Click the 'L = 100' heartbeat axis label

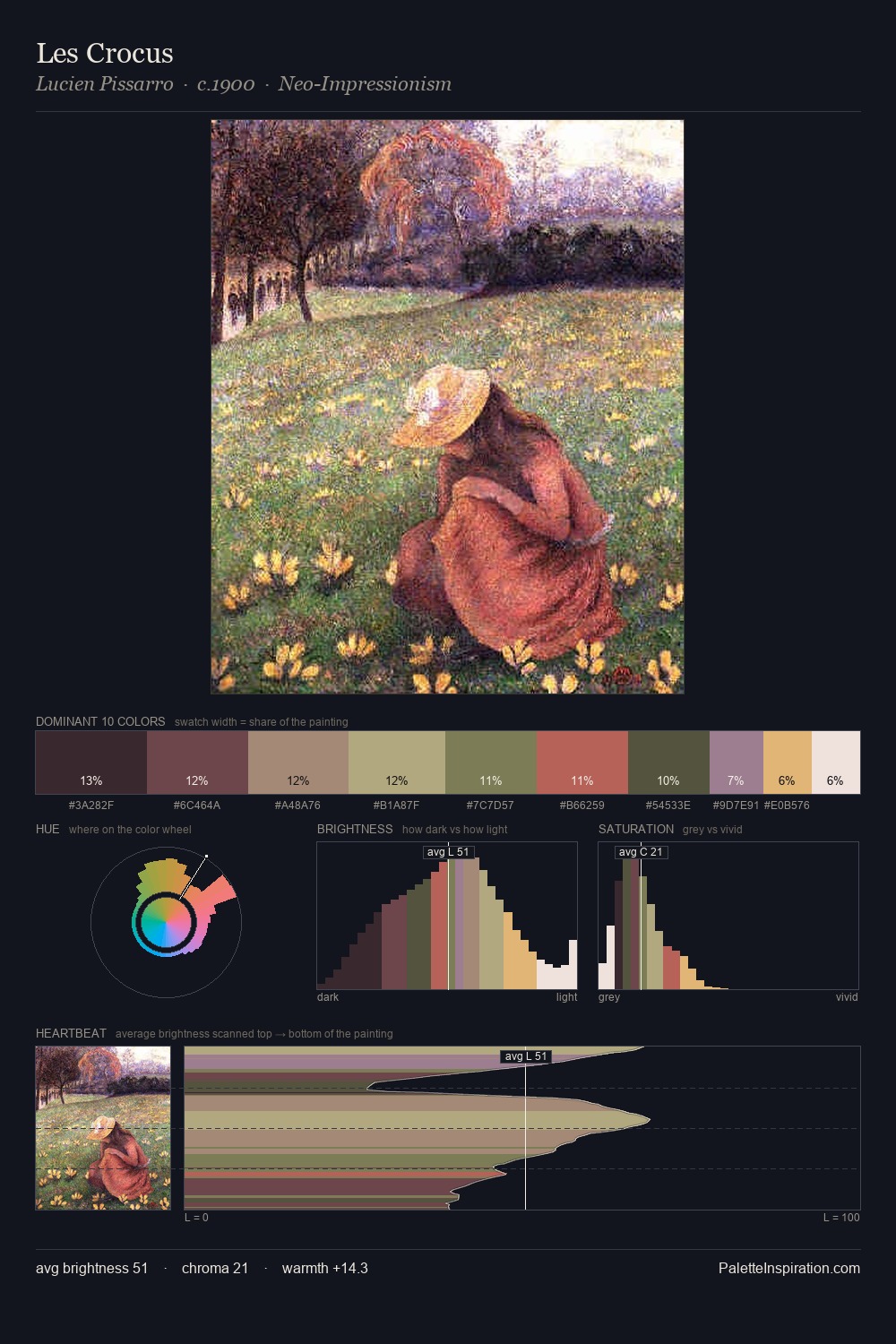pos(841,1218)
